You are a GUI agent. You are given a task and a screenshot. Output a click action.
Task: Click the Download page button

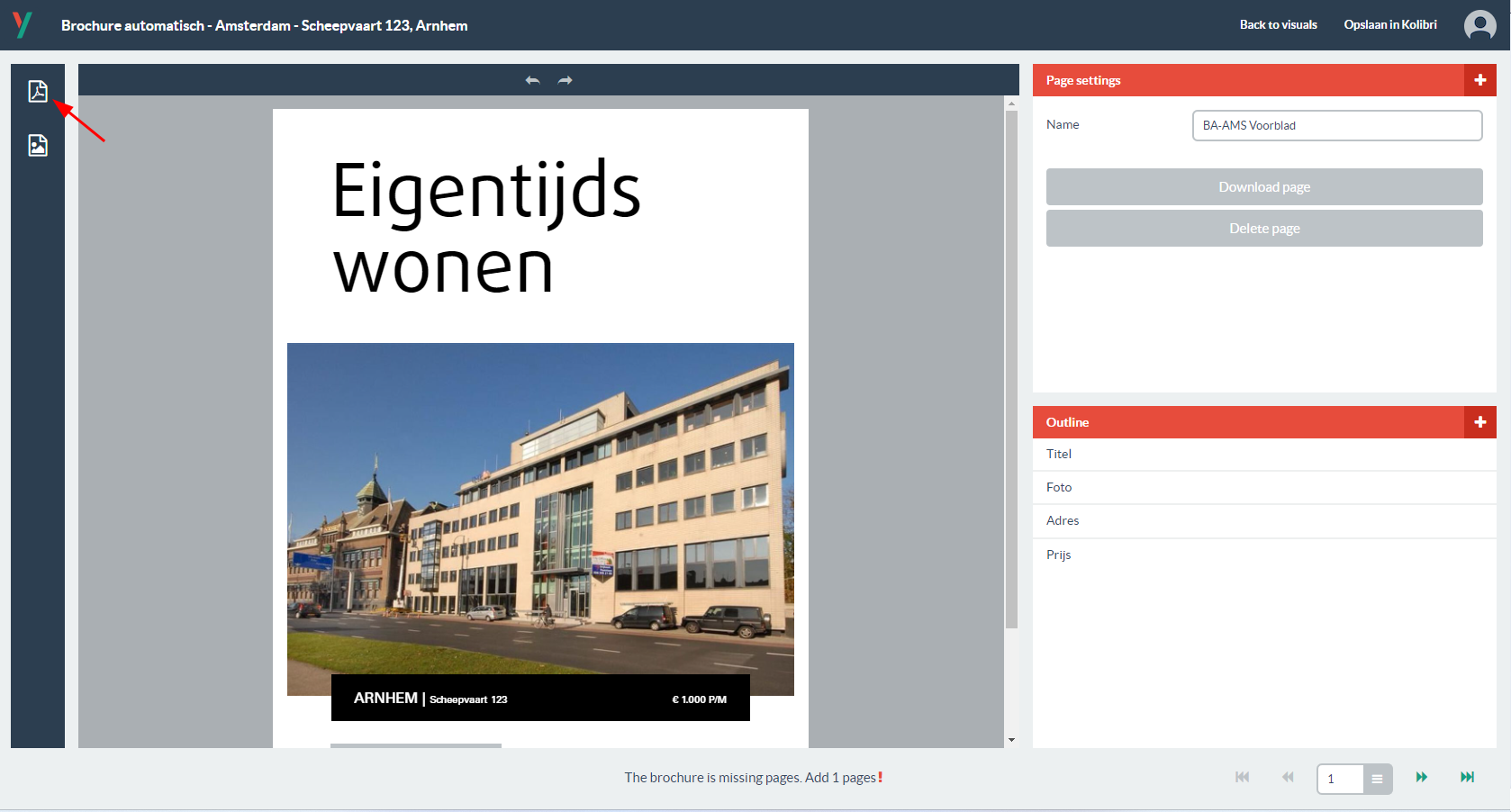1264,186
